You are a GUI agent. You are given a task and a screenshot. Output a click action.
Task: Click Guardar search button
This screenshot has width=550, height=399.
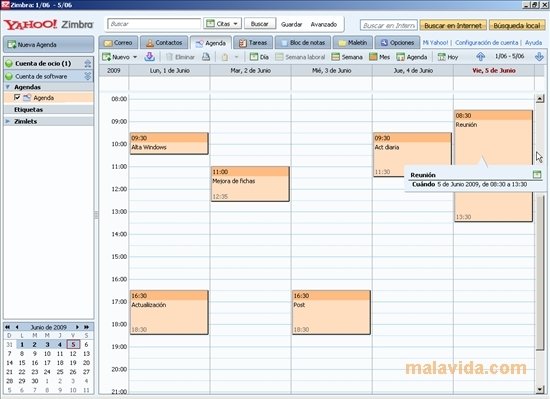tap(291, 24)
